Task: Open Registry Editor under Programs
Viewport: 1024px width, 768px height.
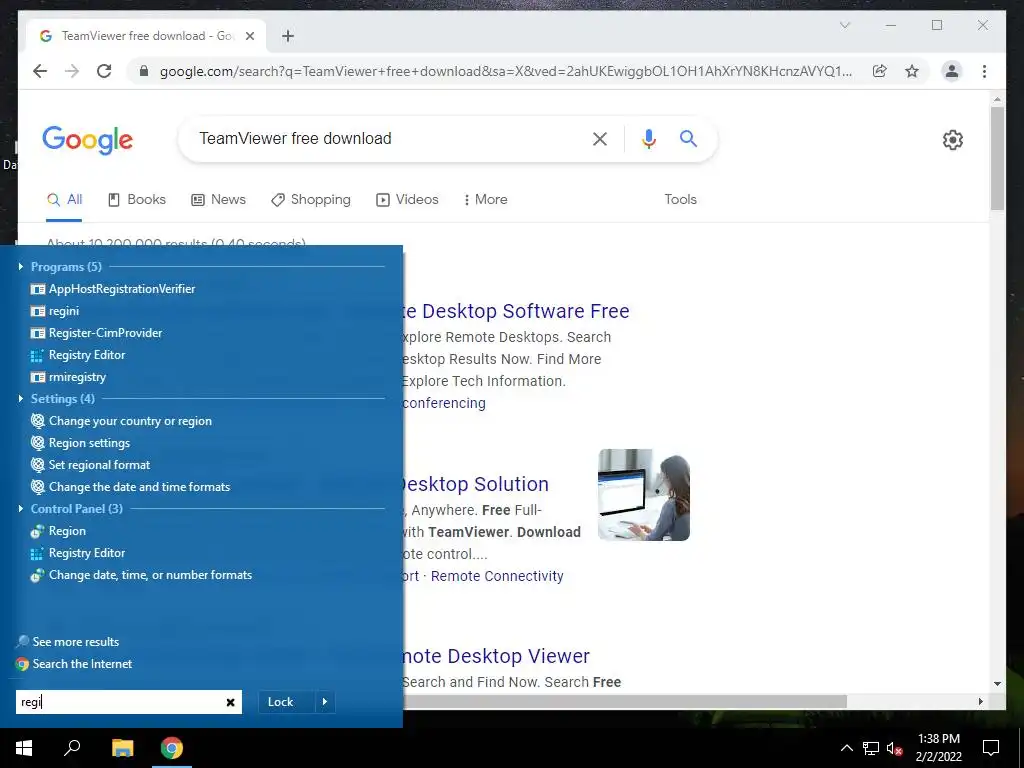Action: point(78,355)
